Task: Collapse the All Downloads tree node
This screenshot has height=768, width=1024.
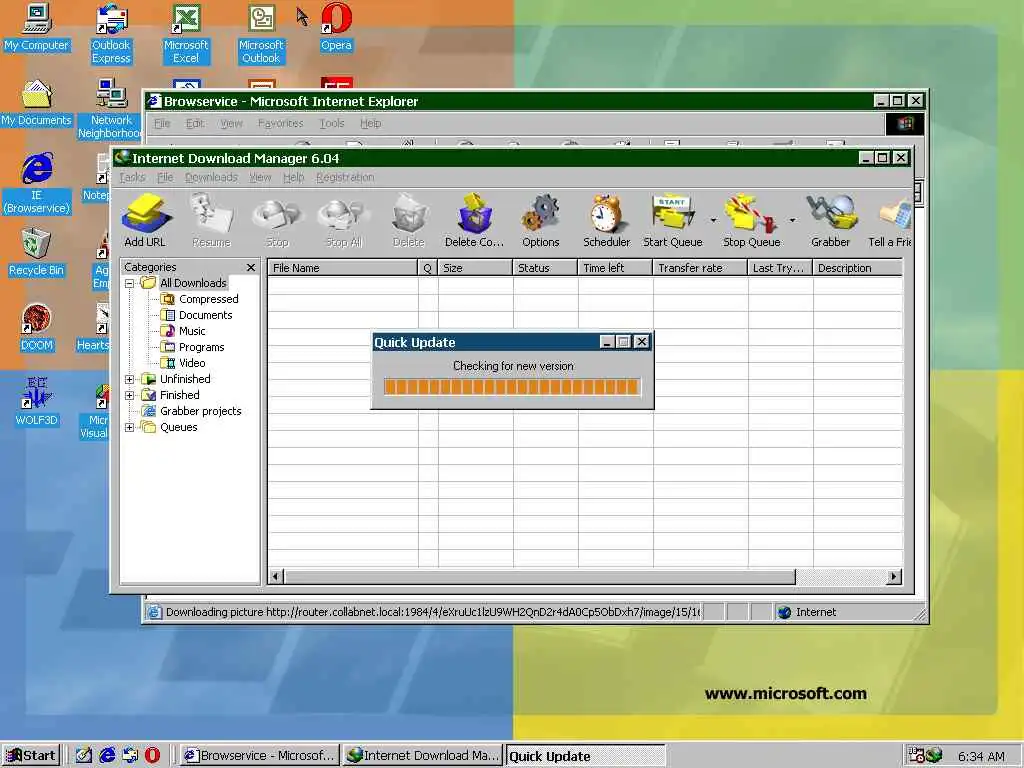Action: (x=129, y=283)
